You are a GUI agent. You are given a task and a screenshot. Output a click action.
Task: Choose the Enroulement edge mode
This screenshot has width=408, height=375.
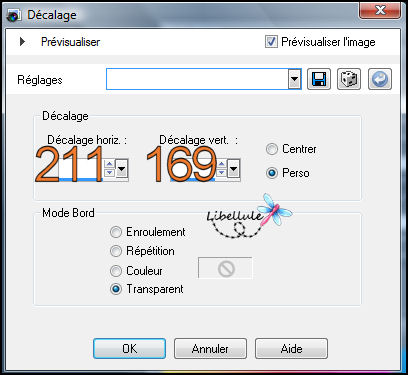116,232
